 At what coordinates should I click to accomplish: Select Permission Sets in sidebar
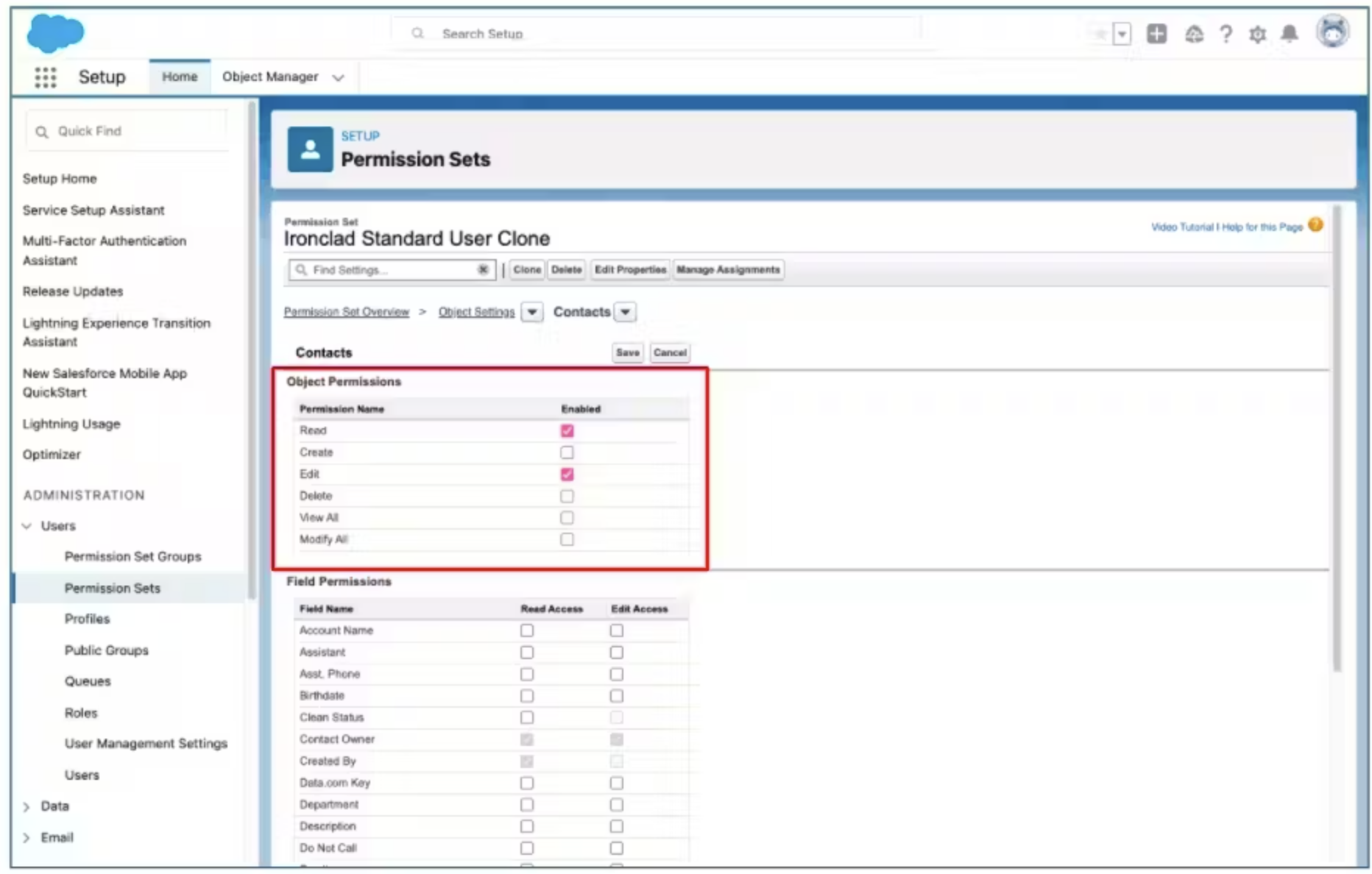coord(112,589)
